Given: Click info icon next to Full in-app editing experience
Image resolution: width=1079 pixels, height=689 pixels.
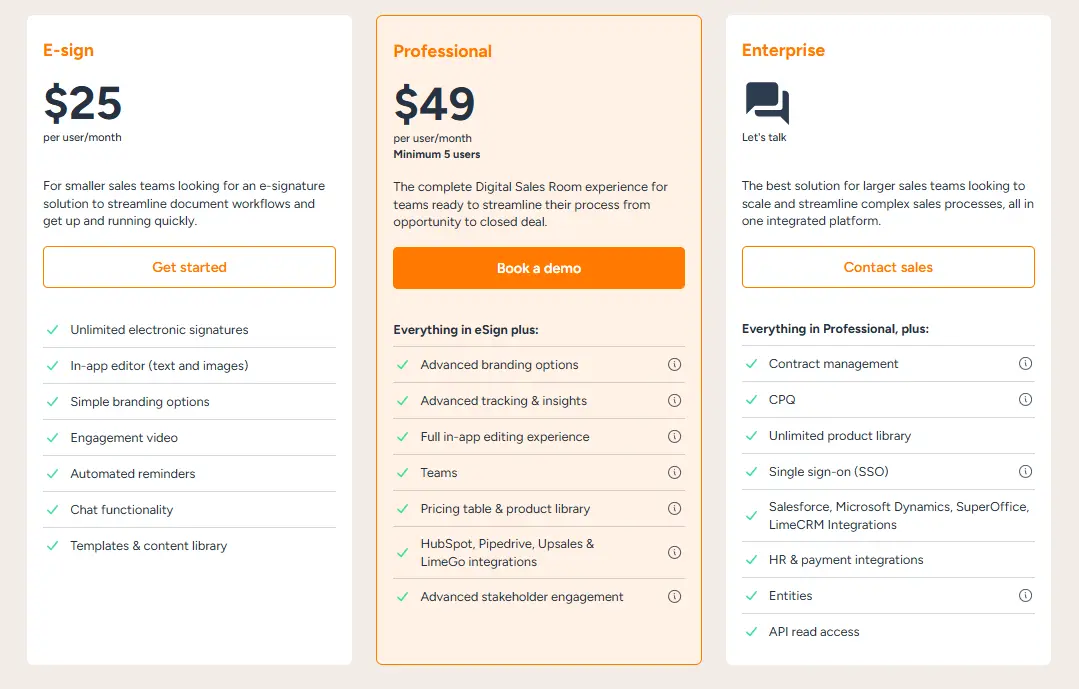Looking at the screenshot, I should 674,436.
